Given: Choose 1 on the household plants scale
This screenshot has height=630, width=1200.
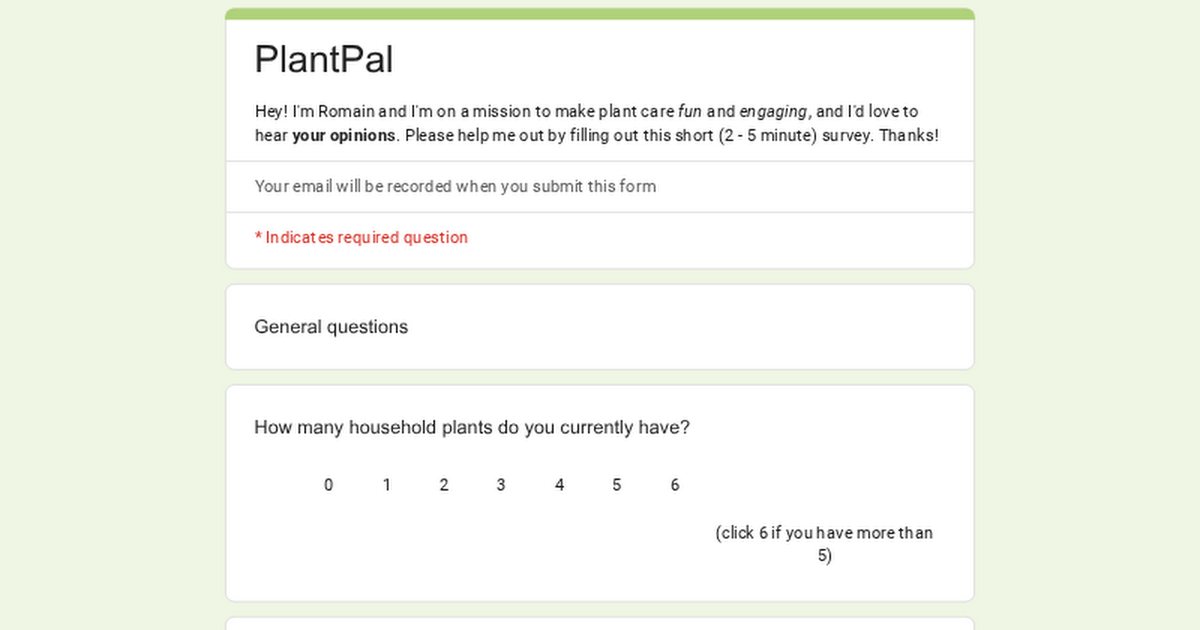Looking at the screenshot, I should point(386,485).
